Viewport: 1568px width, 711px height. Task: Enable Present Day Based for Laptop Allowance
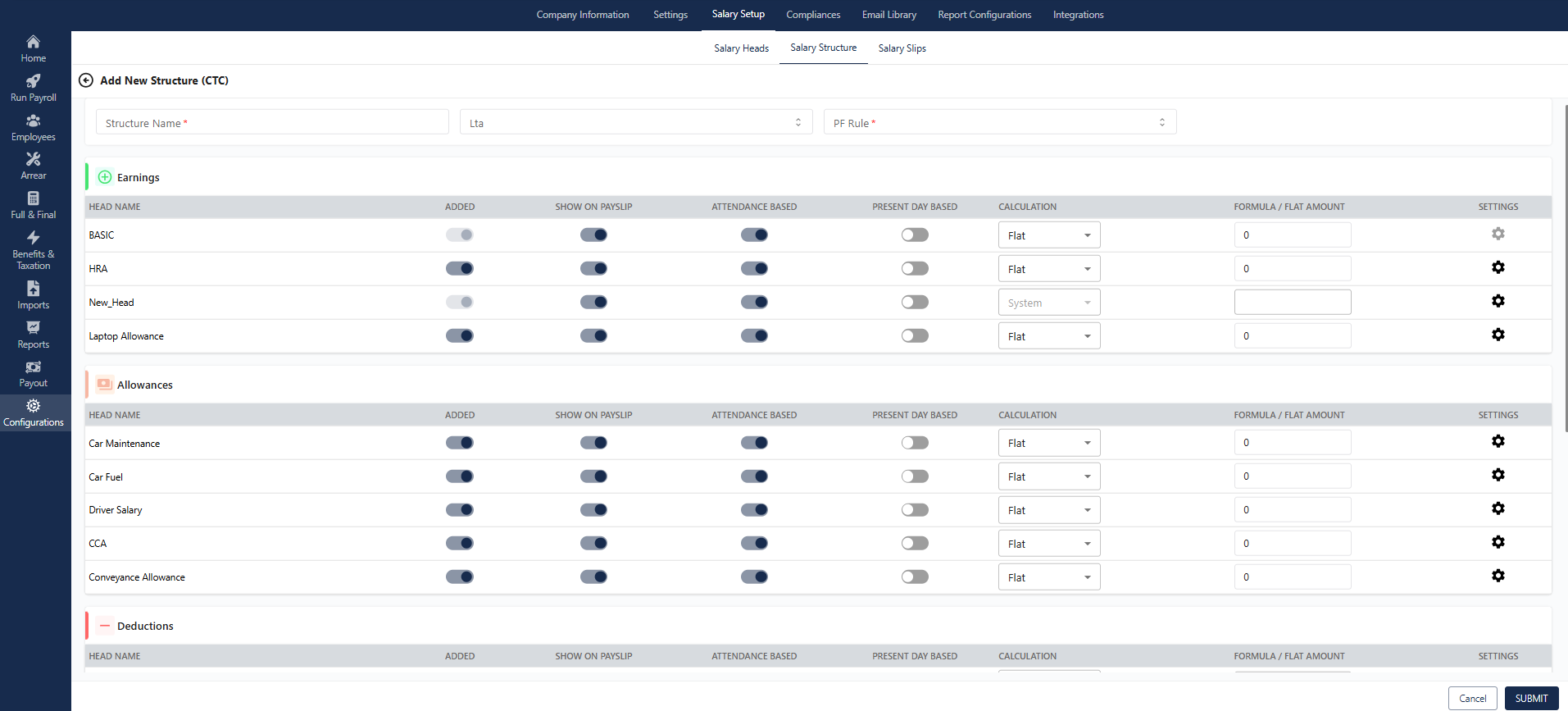tap(915, 335)
